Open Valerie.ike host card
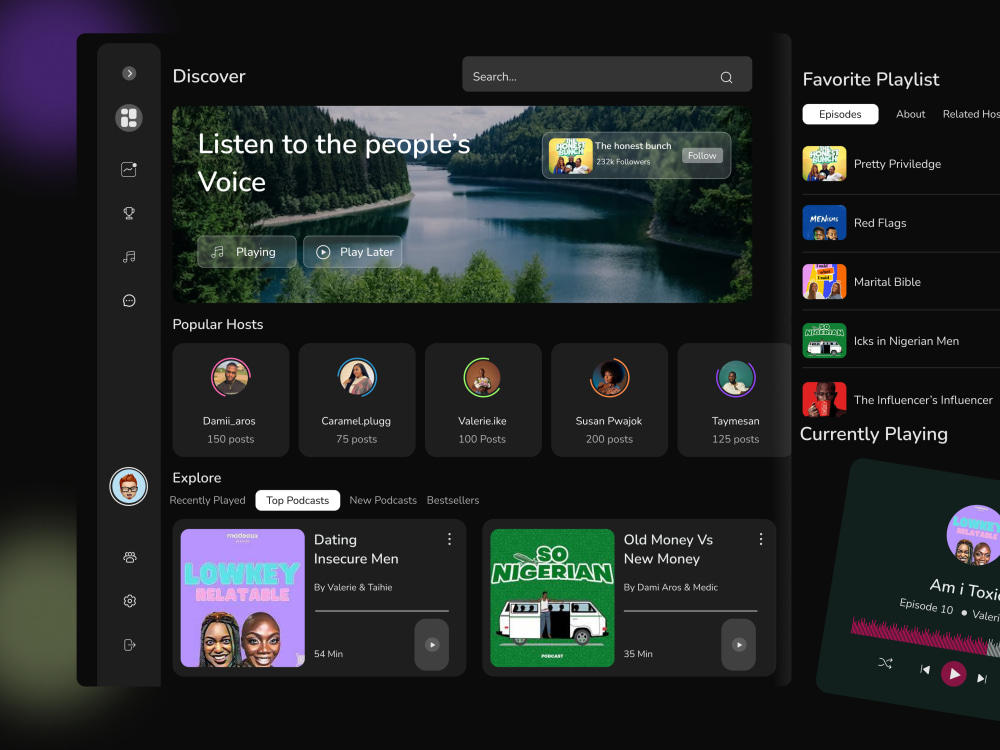The width and height of the screenshot is (1000, 750). click(483, 400)
